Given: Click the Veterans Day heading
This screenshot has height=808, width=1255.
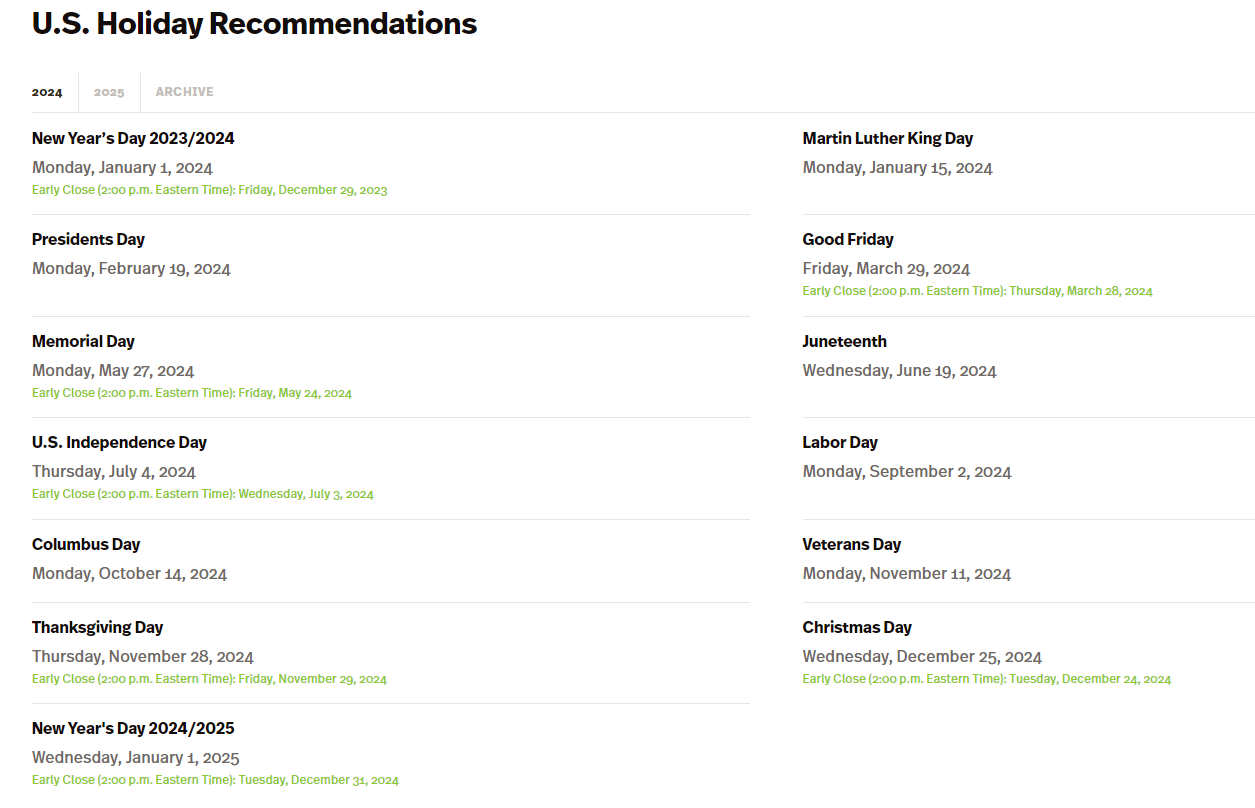Looking at the screenshot, I should click(852, 544).
